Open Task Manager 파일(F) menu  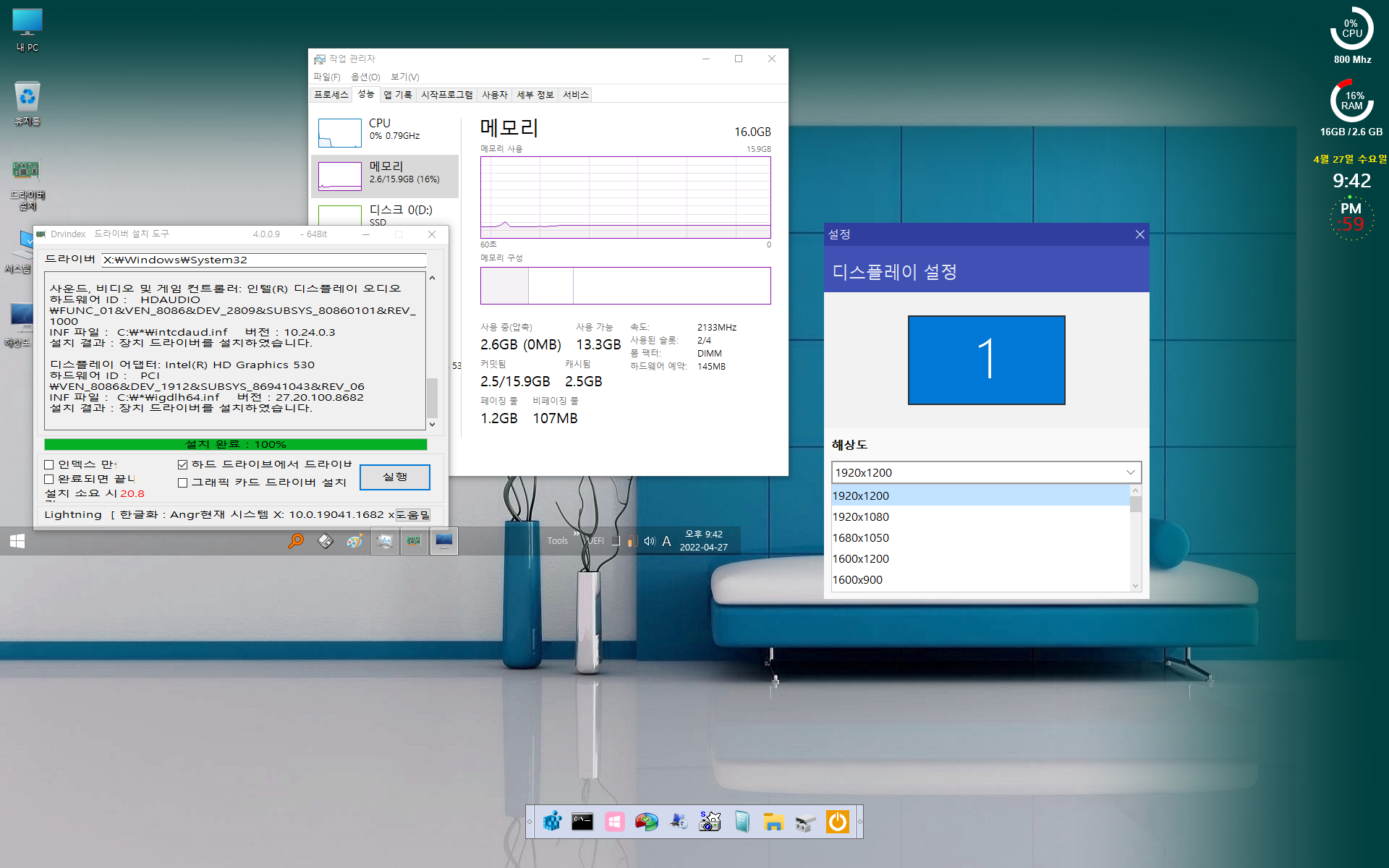tap(326, 77)
